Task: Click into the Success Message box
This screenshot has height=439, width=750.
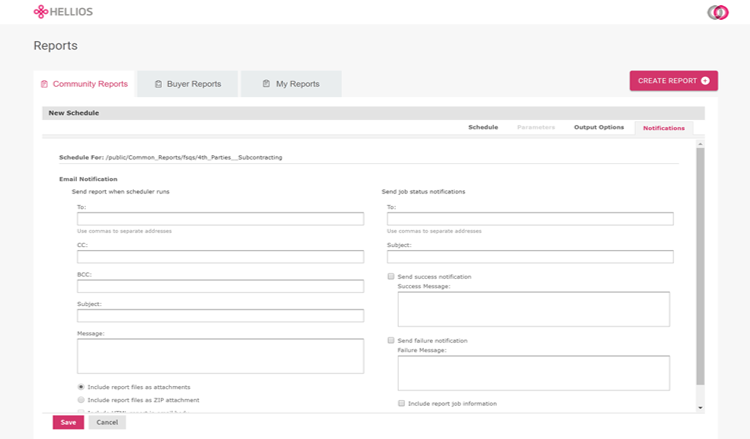Action: point(534,309)
